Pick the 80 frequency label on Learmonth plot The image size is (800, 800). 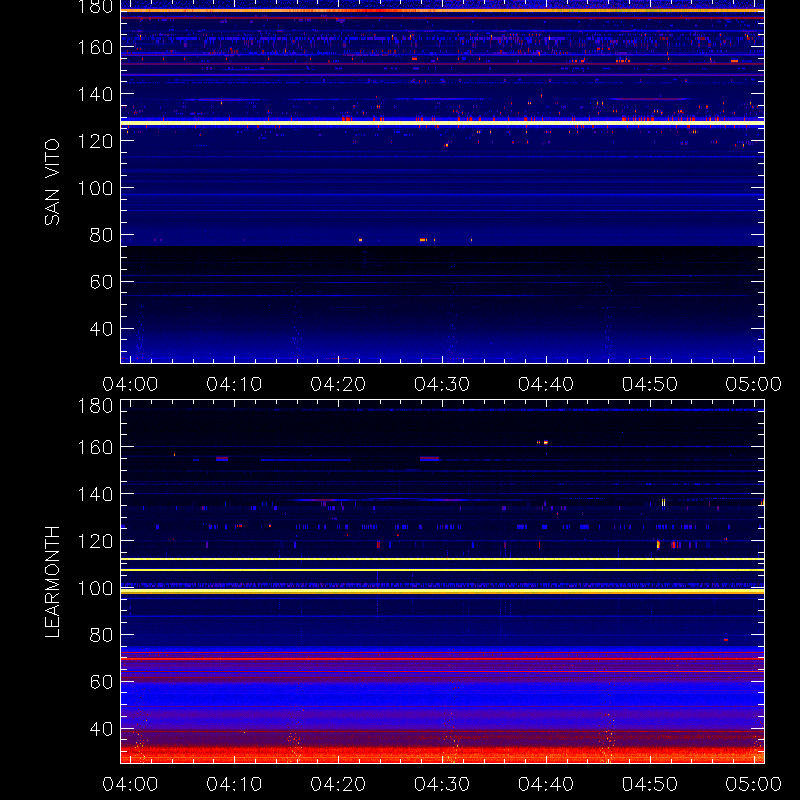click(x=101, y=635)
